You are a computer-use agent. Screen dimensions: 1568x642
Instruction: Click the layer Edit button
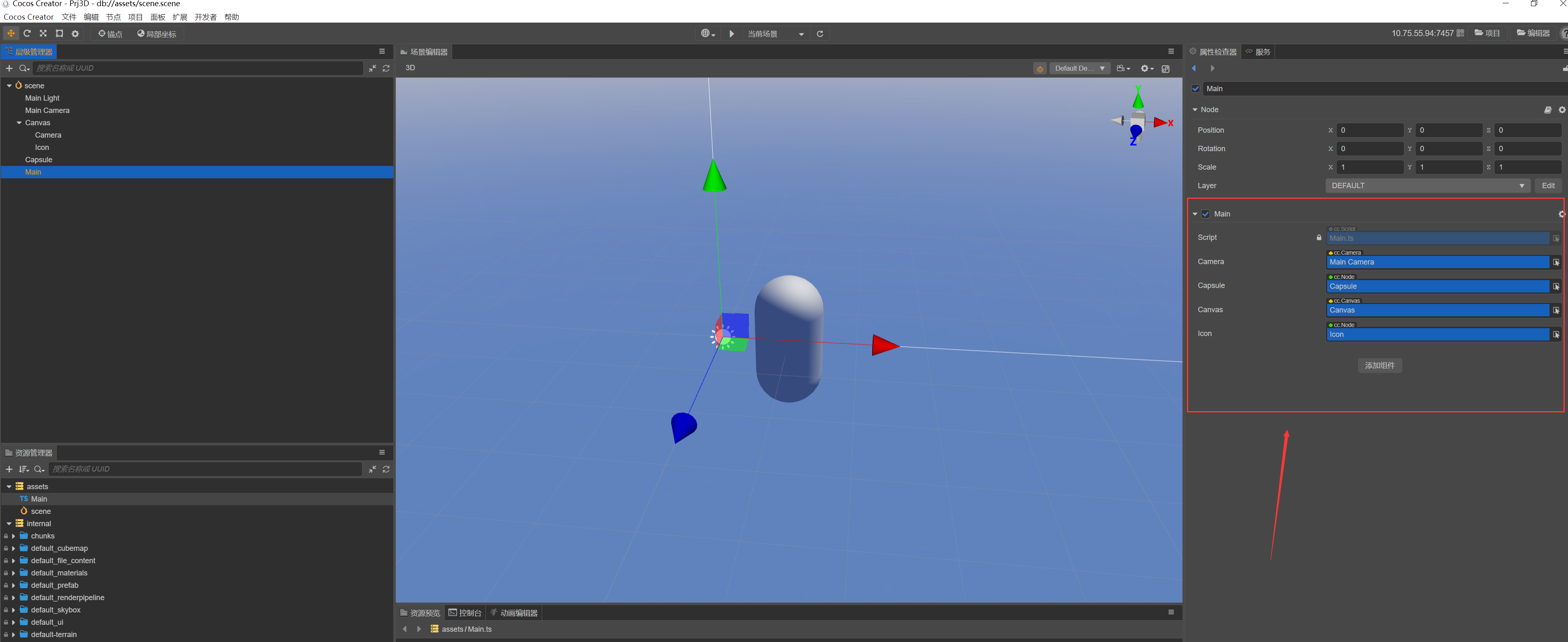pyautogui.click(x=1547, y=186)
